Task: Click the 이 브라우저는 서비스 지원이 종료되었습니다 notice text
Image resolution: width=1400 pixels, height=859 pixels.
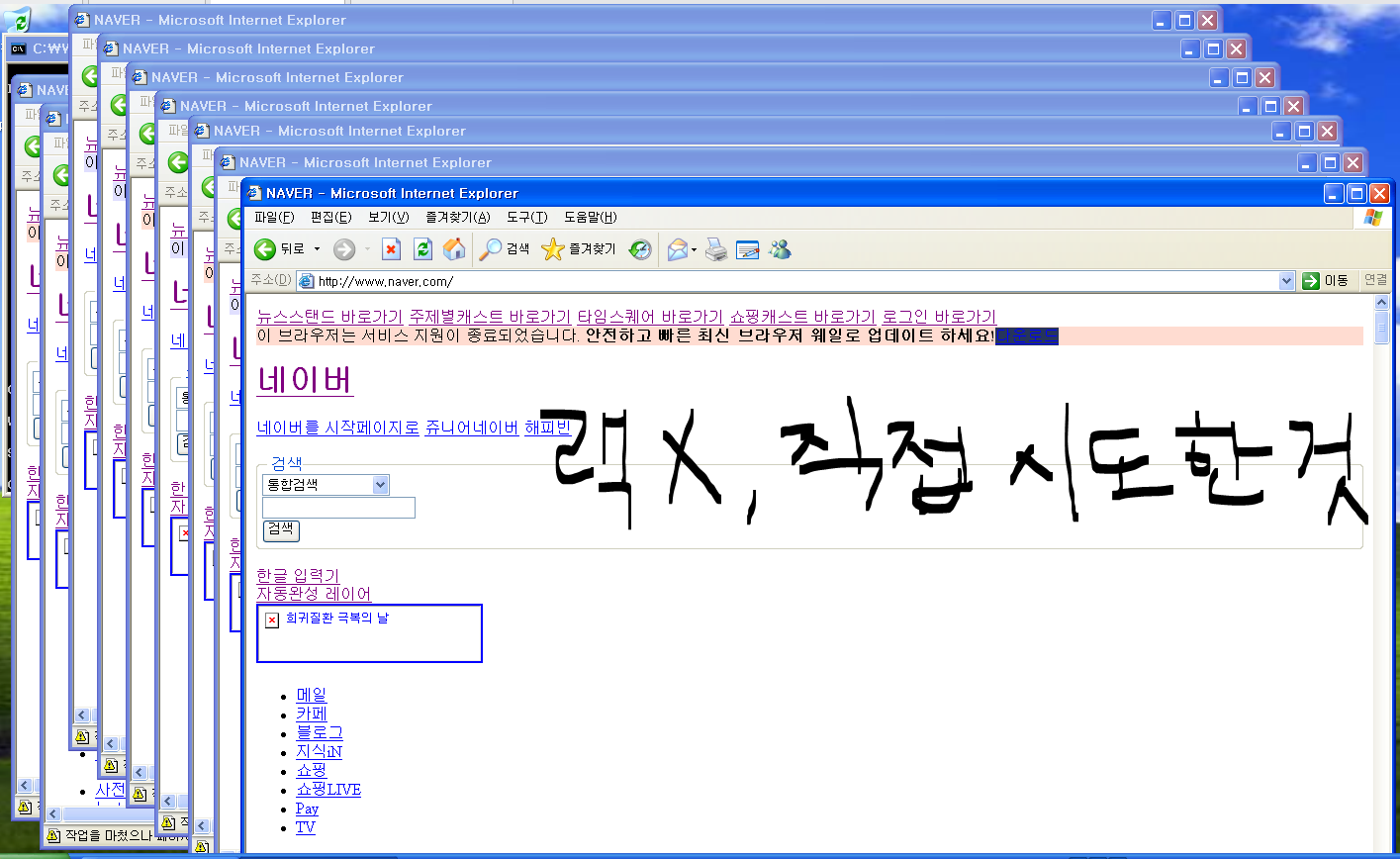Action: click(419, 335)
